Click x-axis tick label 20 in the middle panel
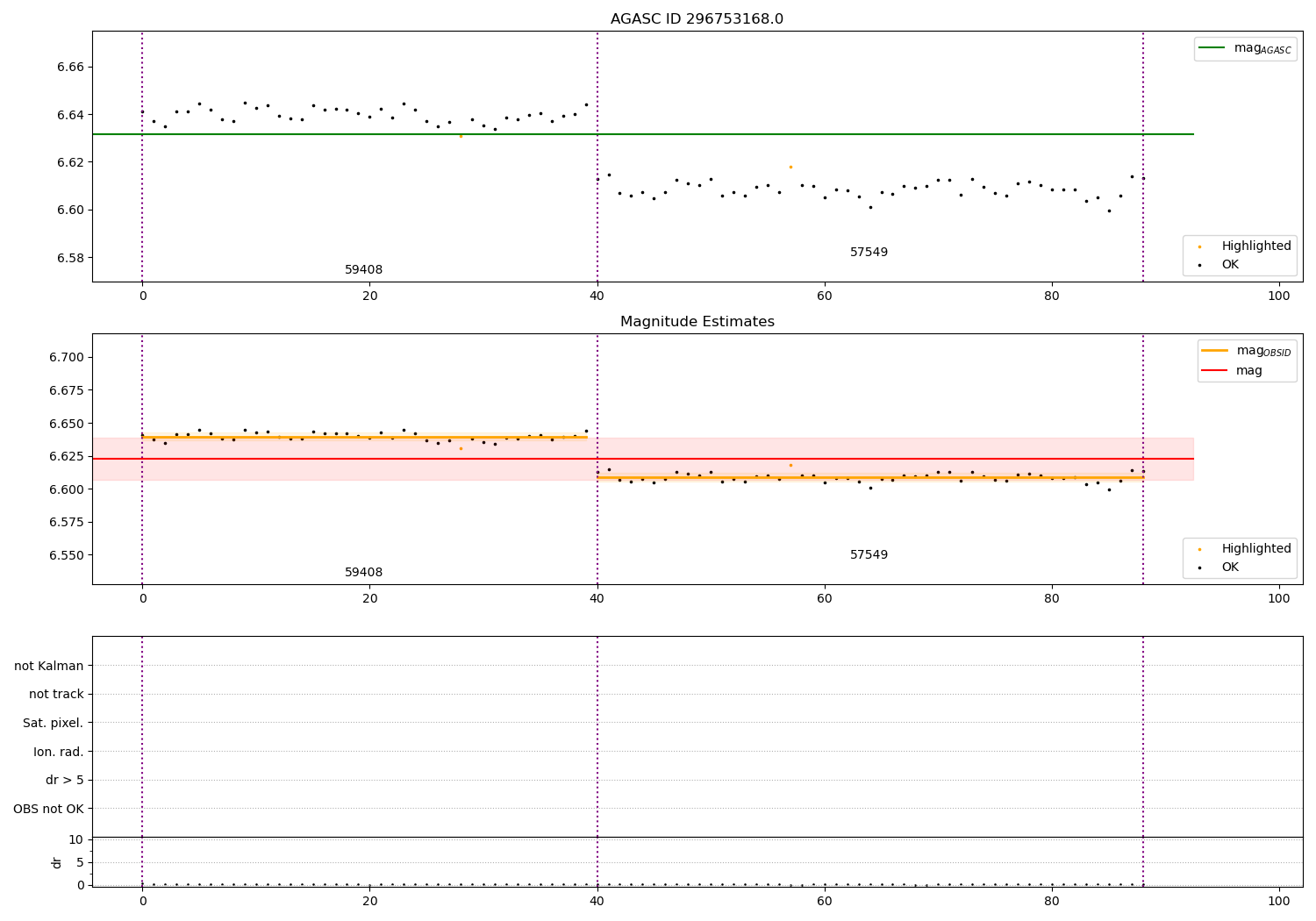The height and width of the screenshot is (921, 1316). pyautogui.click(x=369, y=599)
